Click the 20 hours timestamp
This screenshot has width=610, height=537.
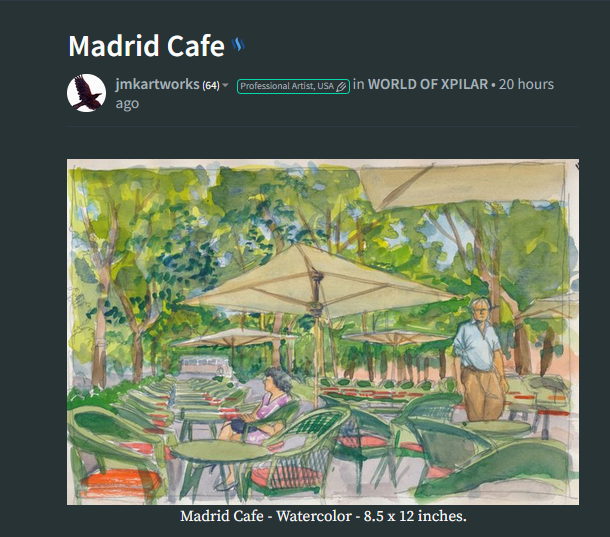click(526, 84)
